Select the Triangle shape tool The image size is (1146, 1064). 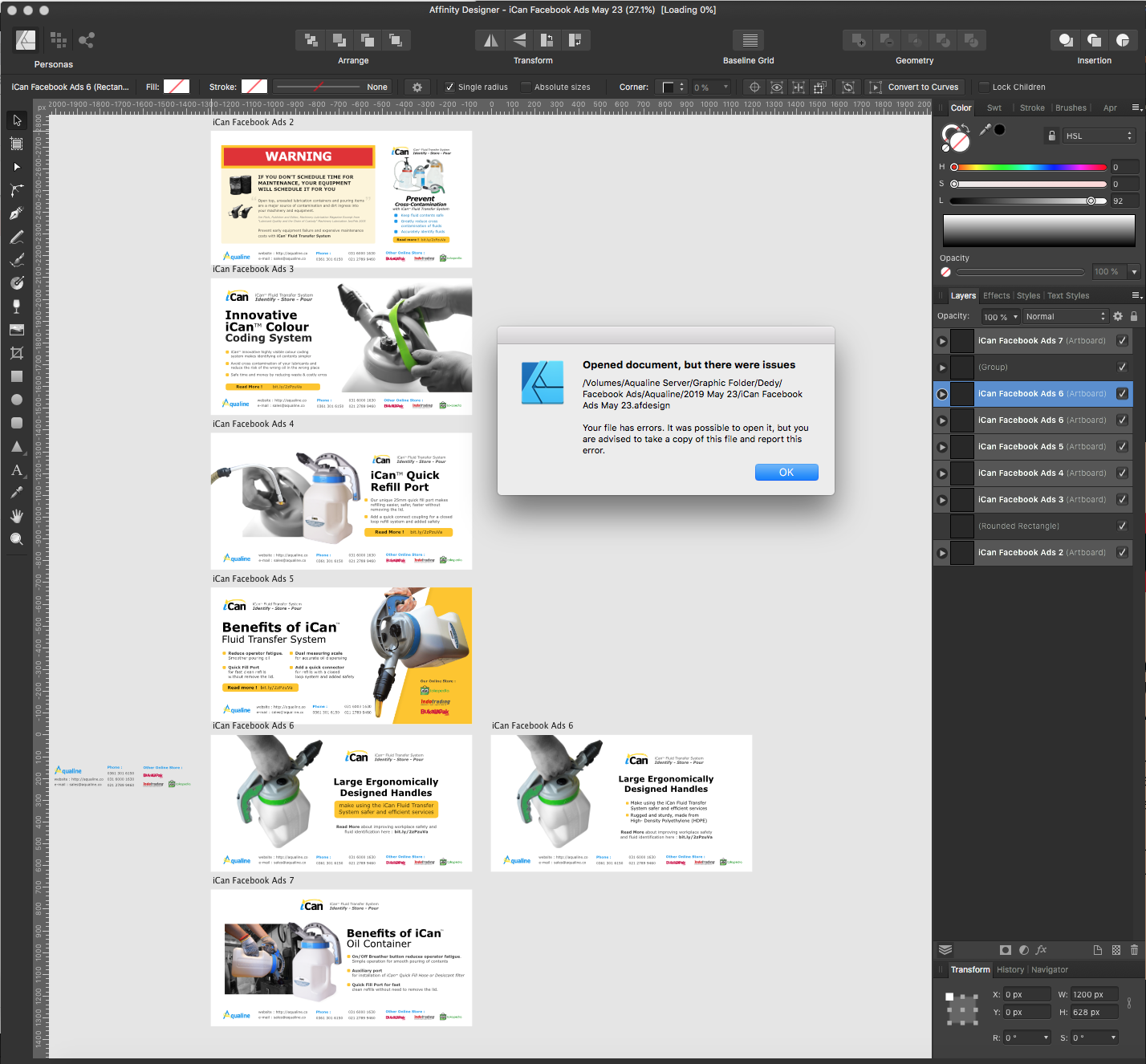pyautogui.click(x=17, y=446)
